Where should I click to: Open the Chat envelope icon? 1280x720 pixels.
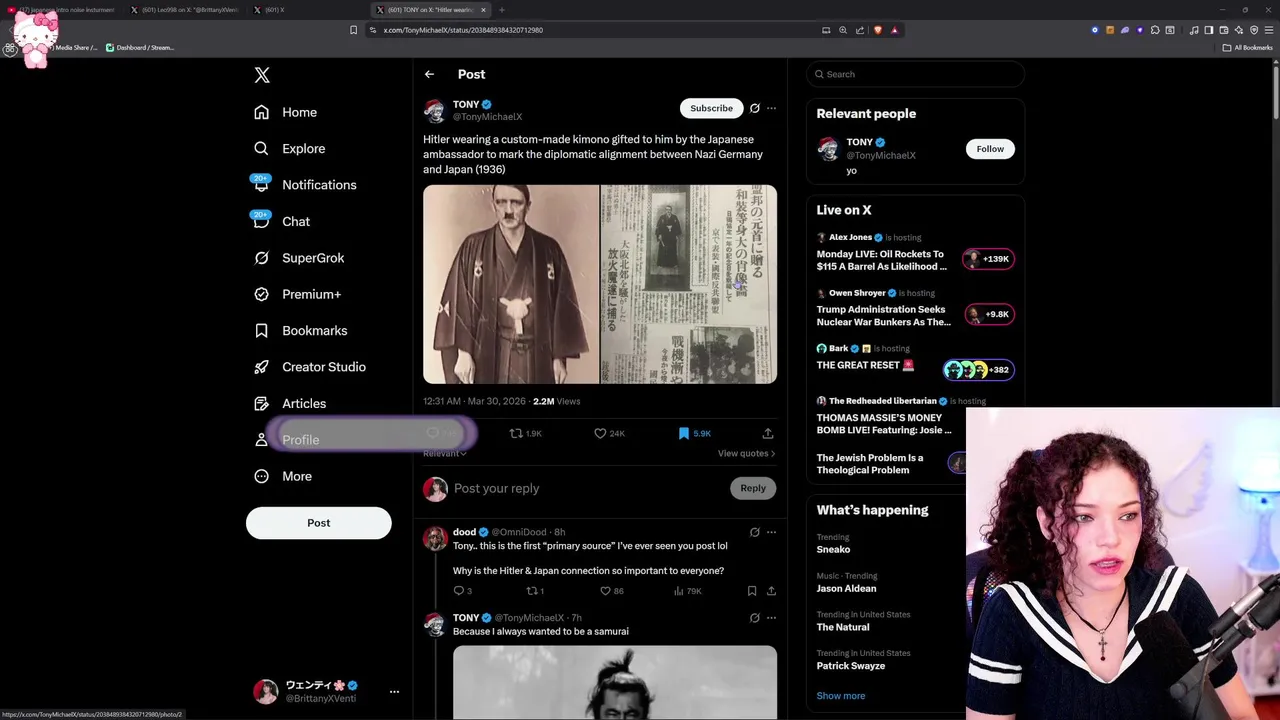tap(261, 221)
